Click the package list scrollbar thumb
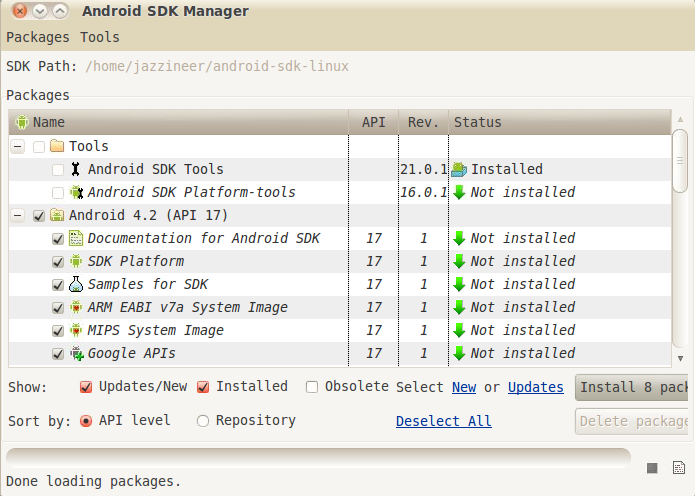This screenshot has height=496, width=695. 680,161
